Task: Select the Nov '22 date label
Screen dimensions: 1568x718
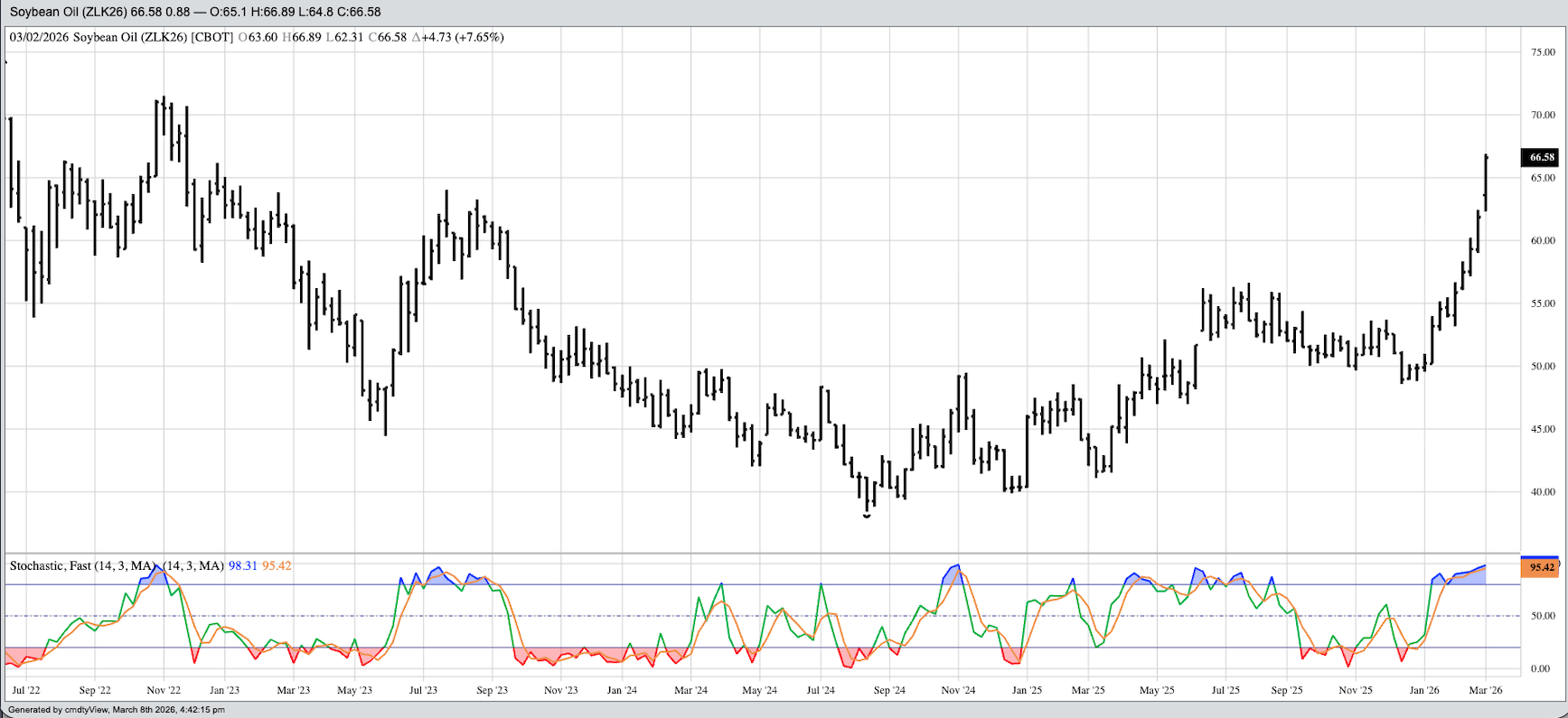Action: click(x=164, y=690)
